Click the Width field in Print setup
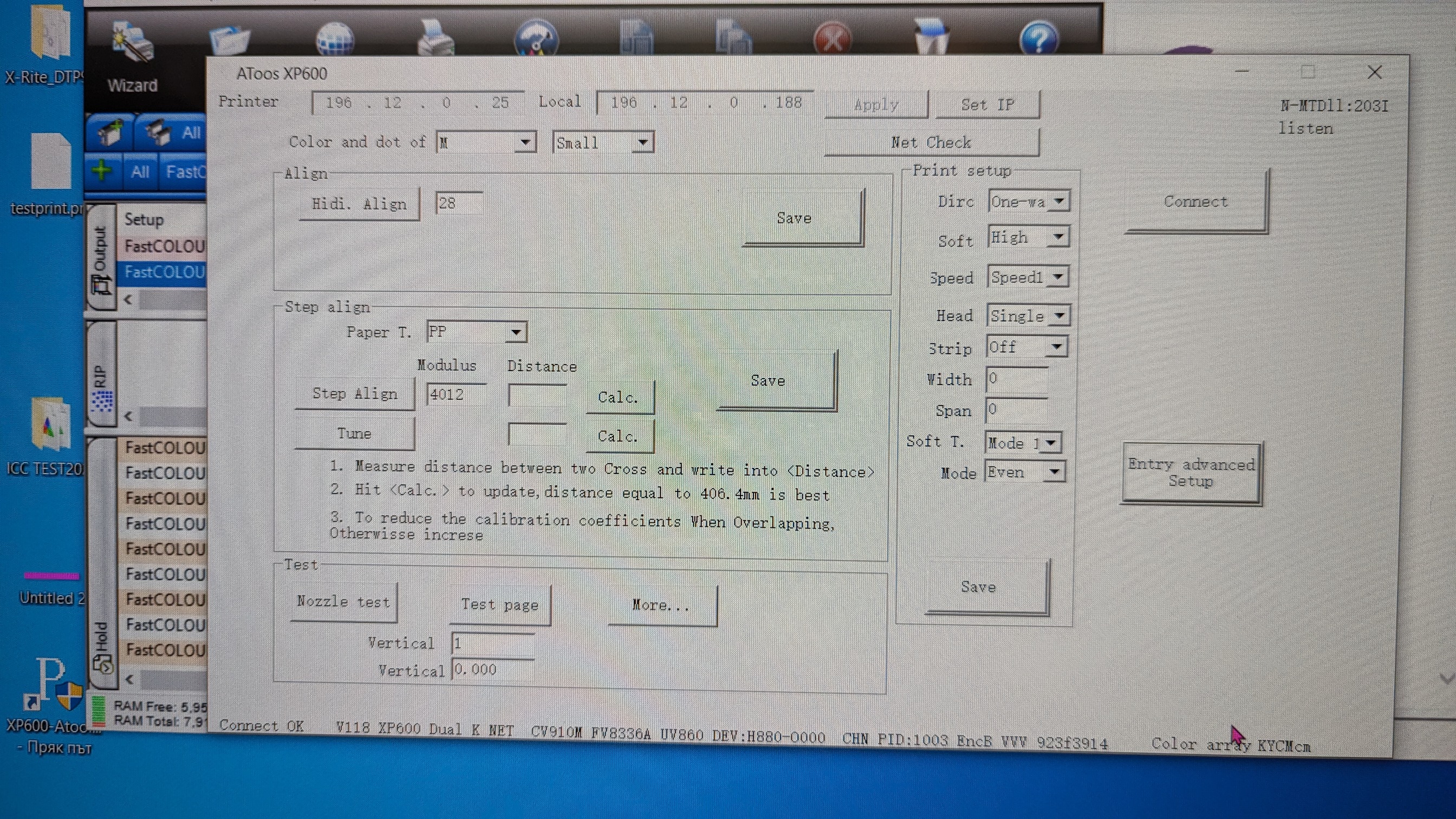 pos(1017,379)
